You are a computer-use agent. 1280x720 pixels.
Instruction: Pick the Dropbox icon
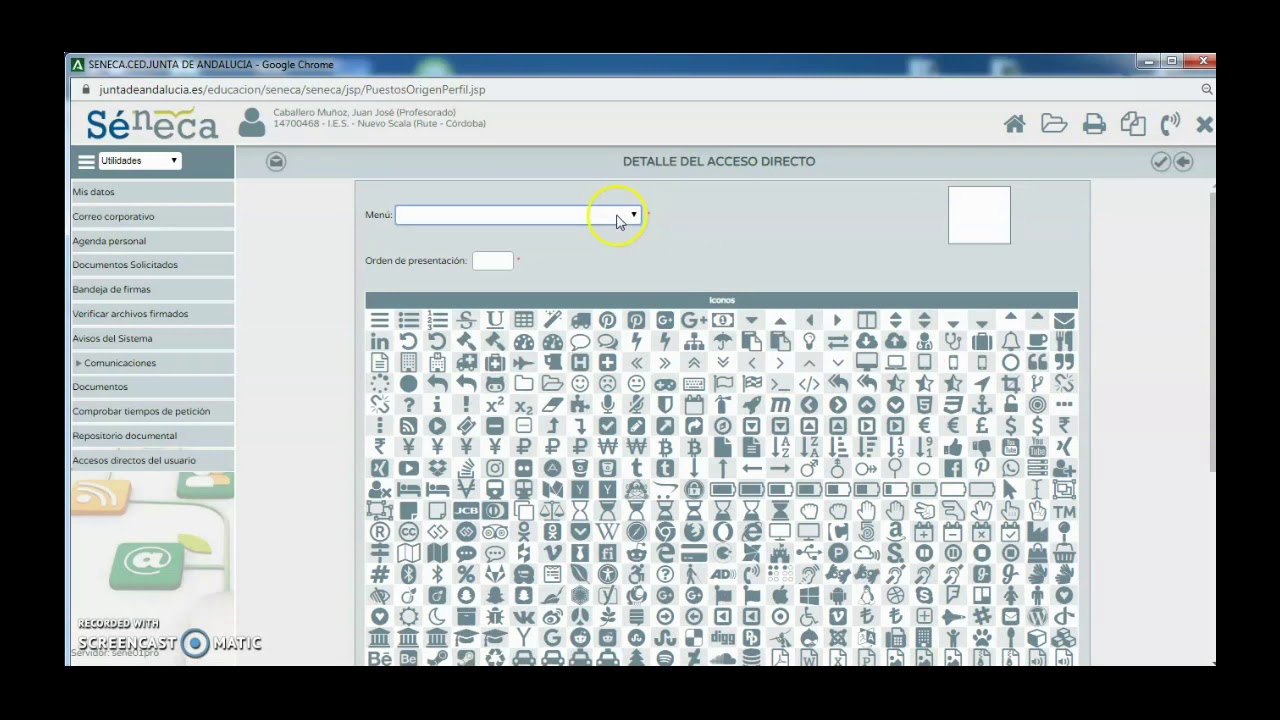(438, 468)
